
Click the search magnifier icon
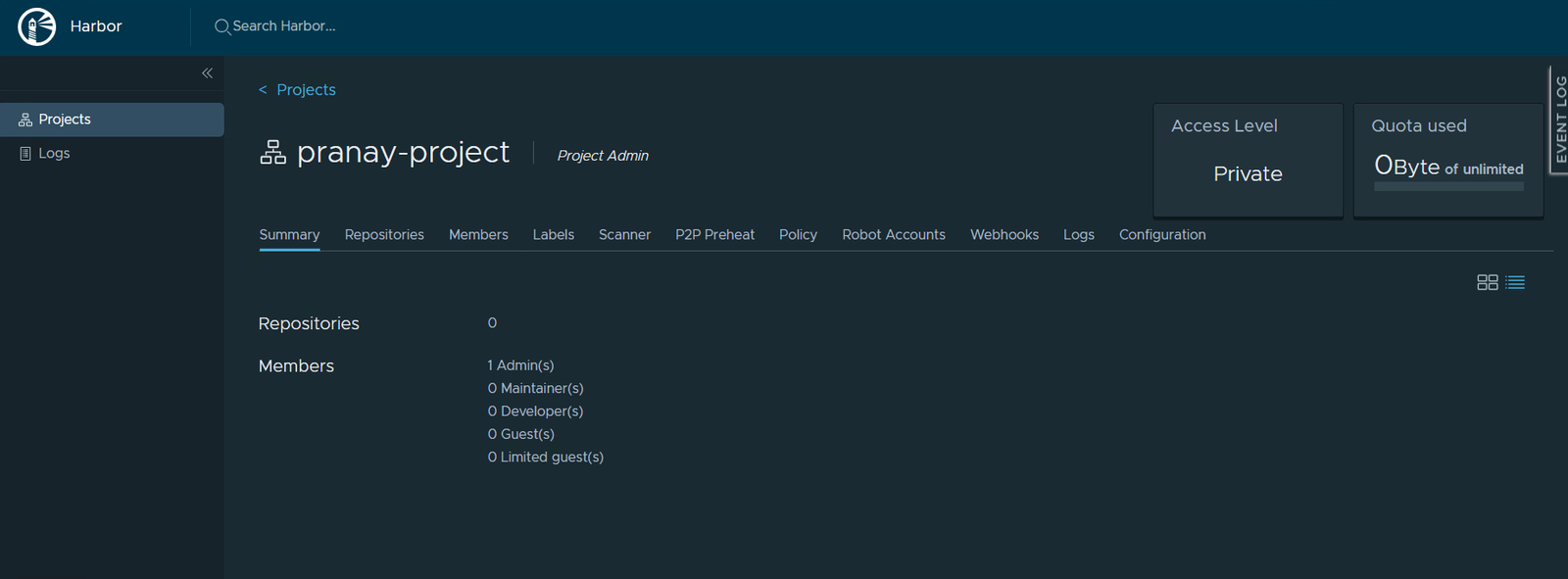pos(222,26)
